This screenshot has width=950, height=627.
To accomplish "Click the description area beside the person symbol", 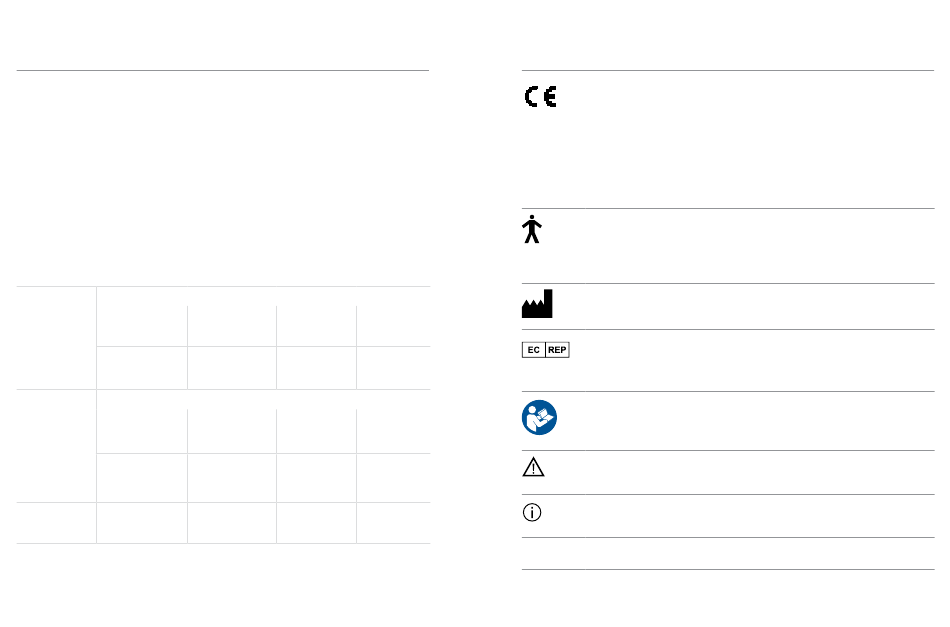I will point(760,246).
